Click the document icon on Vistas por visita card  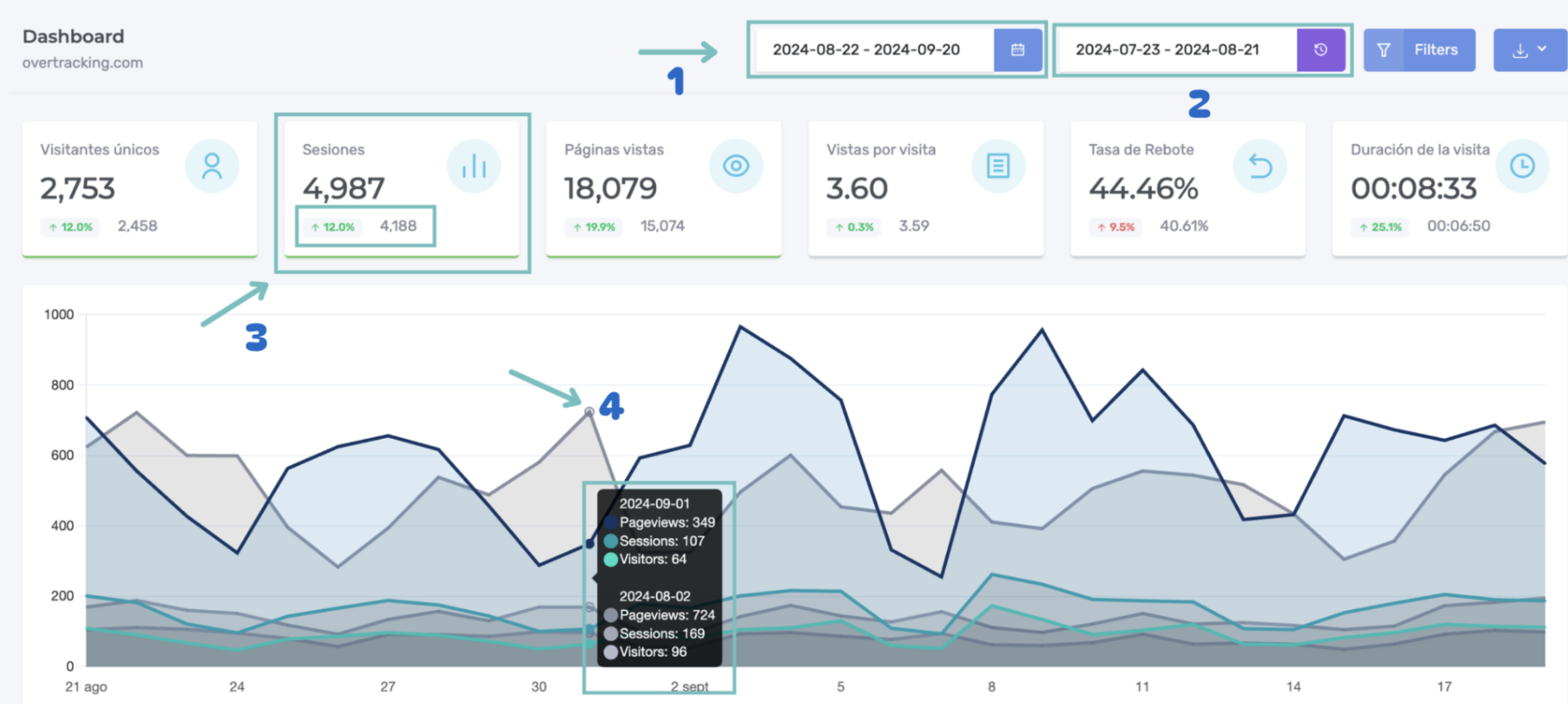(x=998, y=166)
